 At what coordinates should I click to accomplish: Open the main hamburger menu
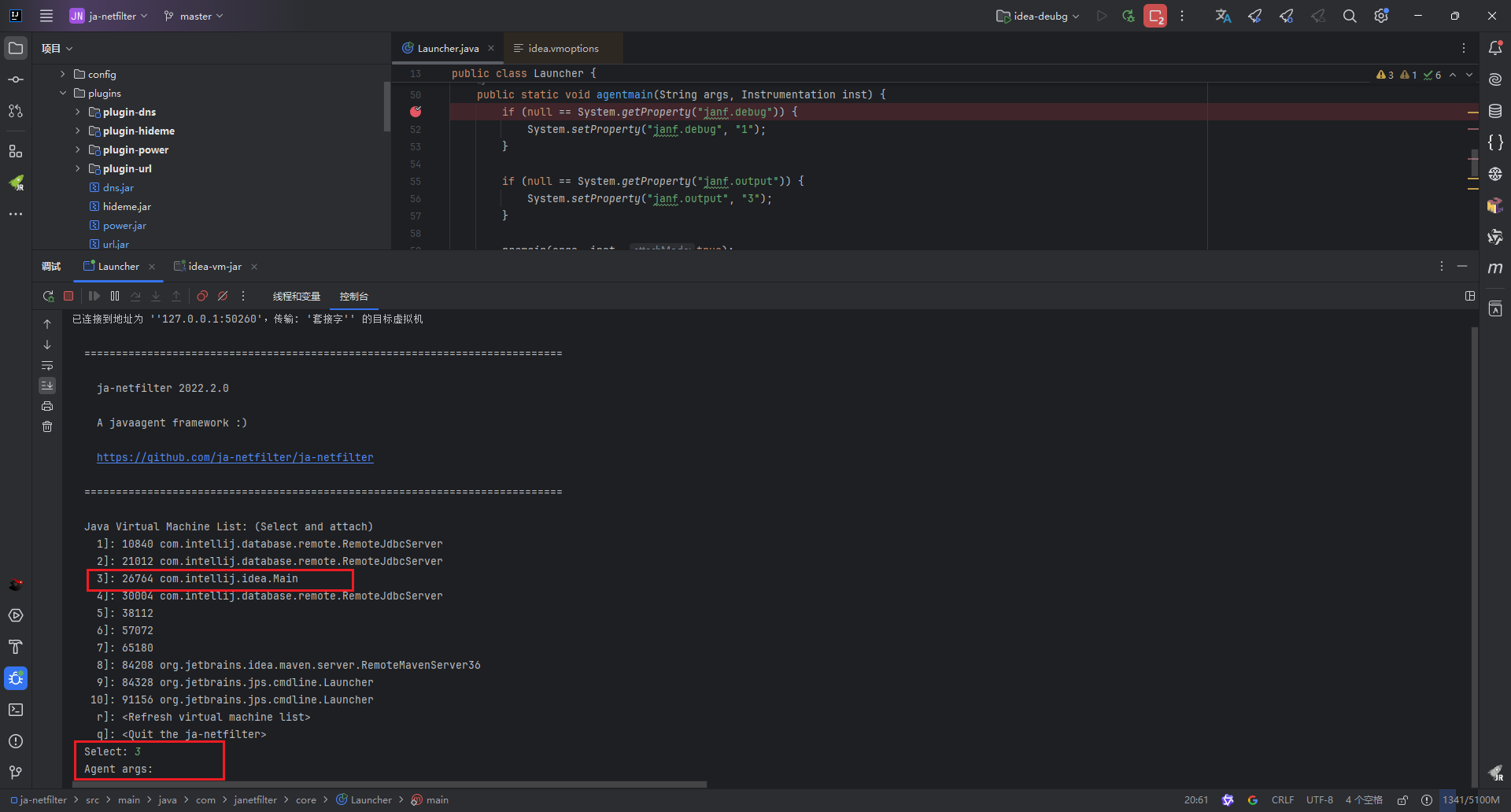[x=46, y=16]
